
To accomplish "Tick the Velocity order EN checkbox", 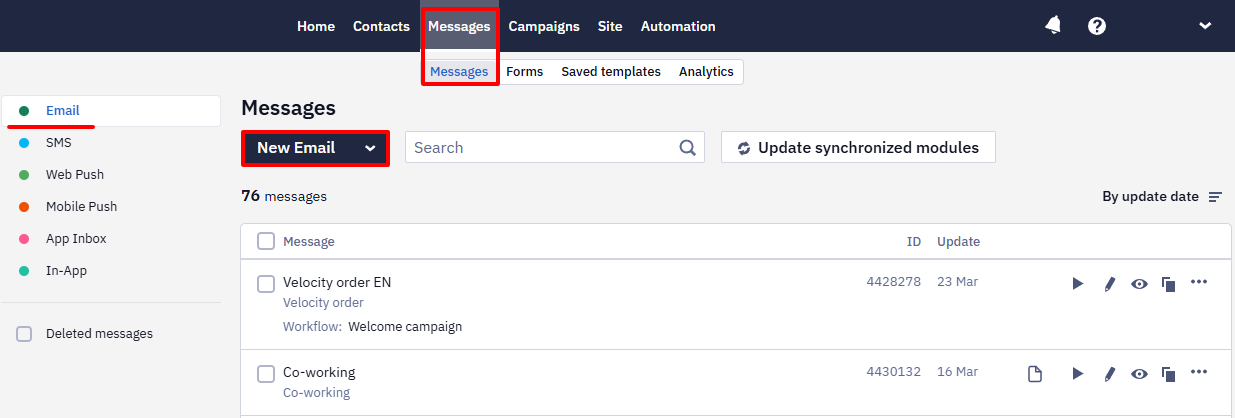I will coord(266,284).
